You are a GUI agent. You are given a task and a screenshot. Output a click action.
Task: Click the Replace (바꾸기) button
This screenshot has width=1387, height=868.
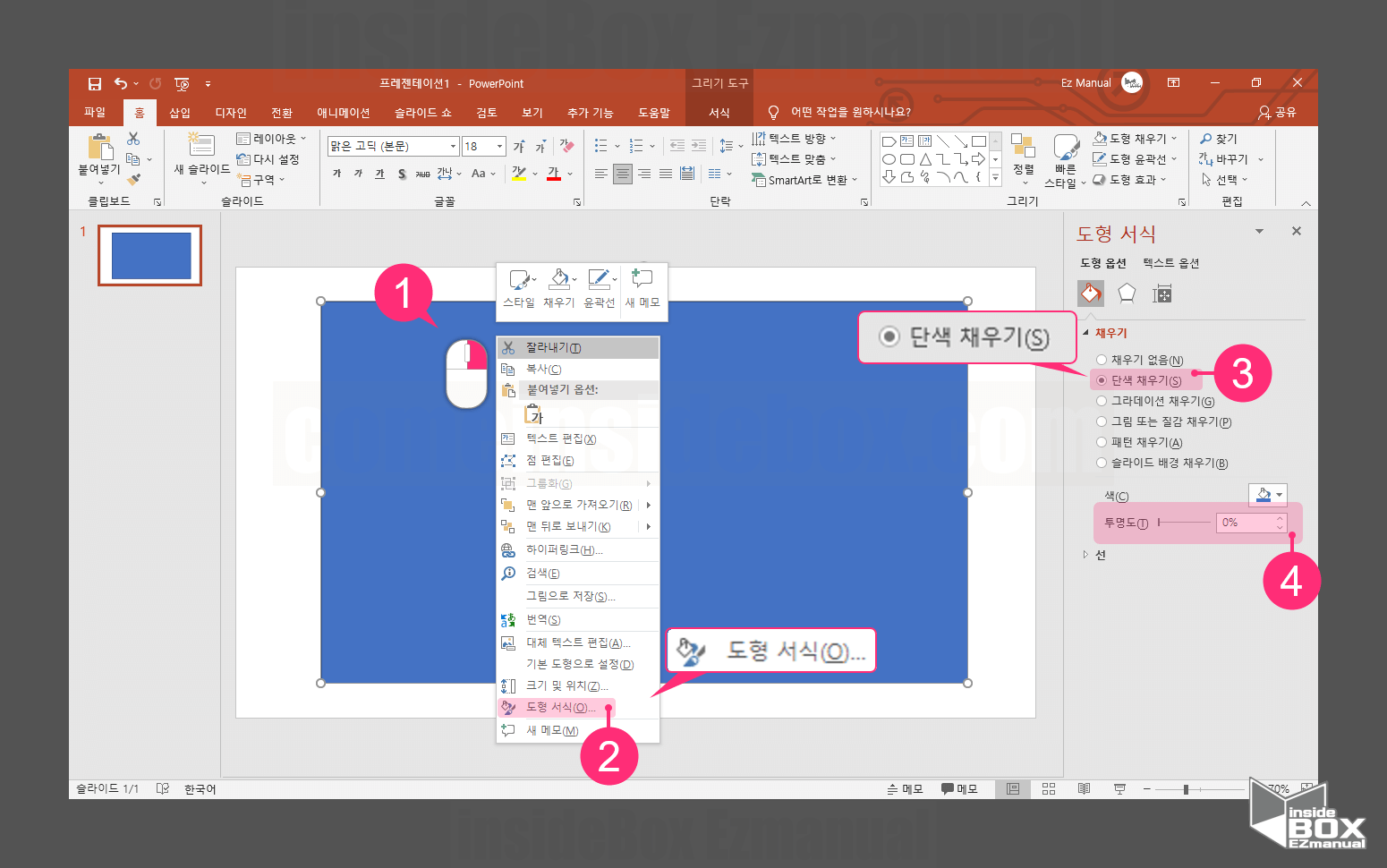coord(1223,159)
